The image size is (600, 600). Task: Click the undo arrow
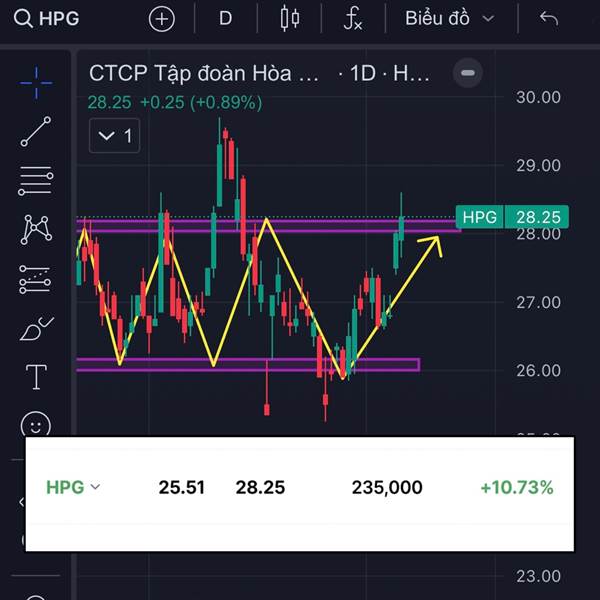pos(549,18)
